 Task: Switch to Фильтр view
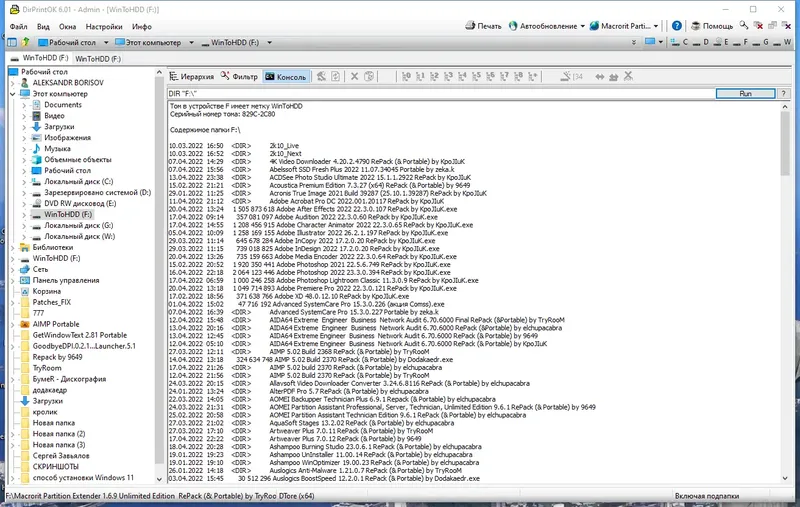[x=239, y=77]
